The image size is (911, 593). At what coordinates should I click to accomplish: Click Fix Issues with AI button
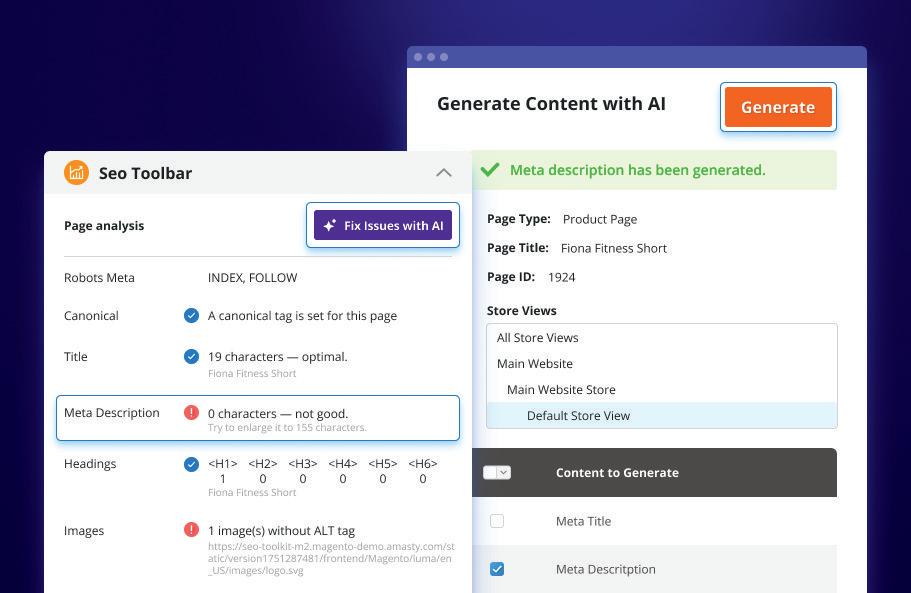point(383,225)
